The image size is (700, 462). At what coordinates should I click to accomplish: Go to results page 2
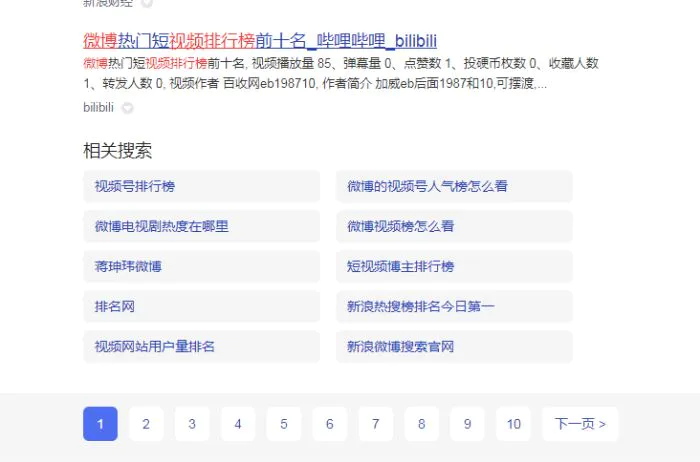[x=146, y=424]
